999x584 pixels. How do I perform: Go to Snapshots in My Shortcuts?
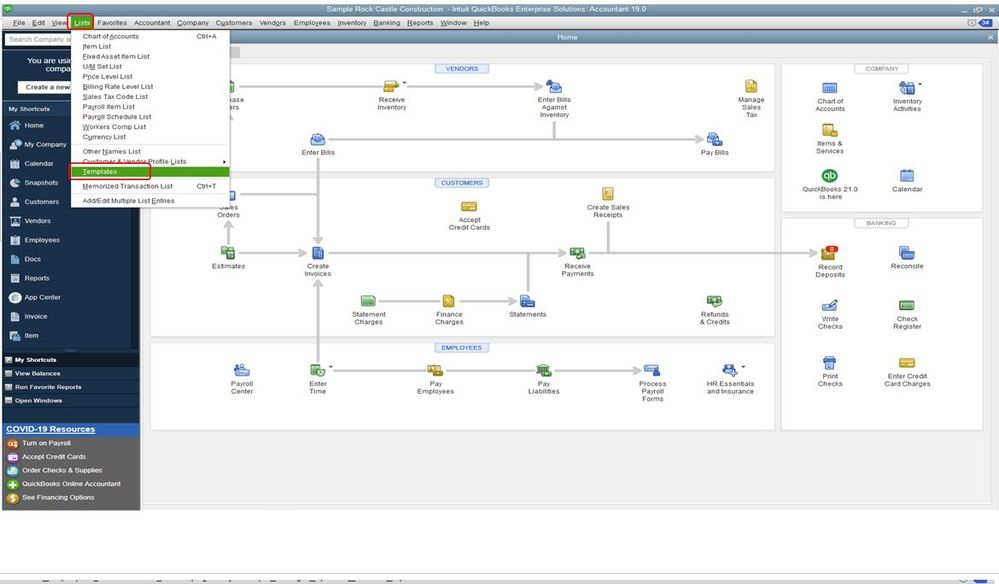click(41, 183)
